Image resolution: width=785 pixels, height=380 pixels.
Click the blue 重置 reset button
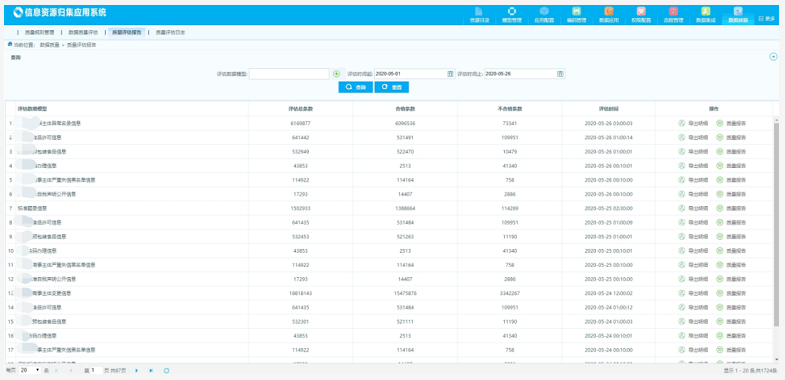pos(391,87)
